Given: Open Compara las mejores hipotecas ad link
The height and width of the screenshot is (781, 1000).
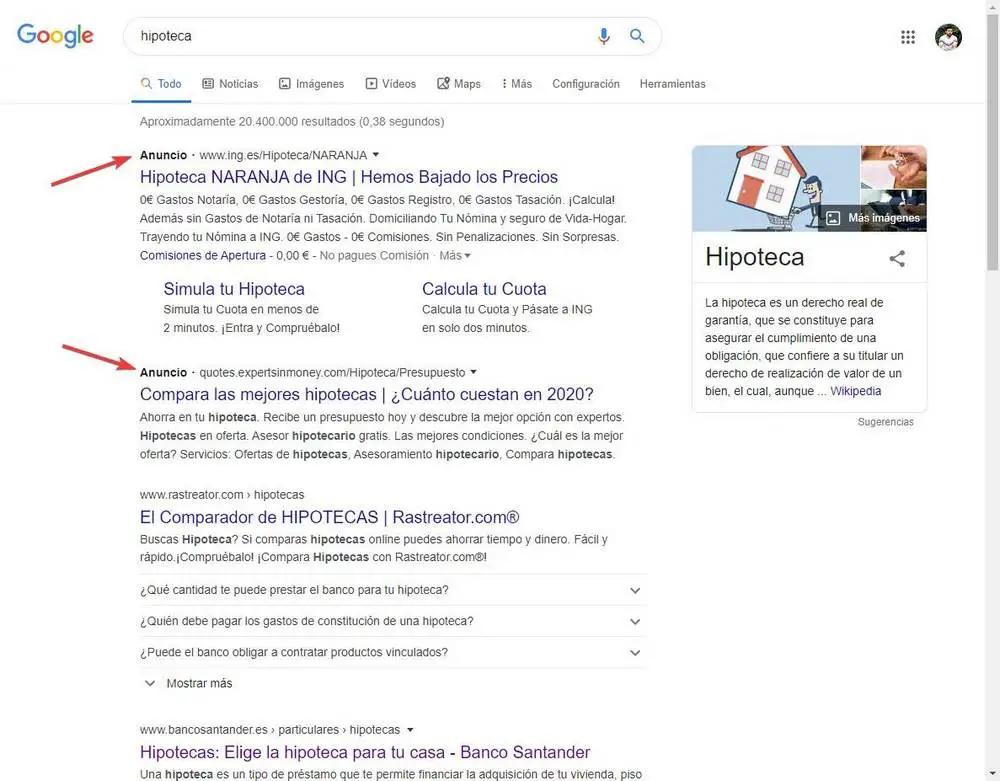Looking at the screenshot, I should 367,394.
